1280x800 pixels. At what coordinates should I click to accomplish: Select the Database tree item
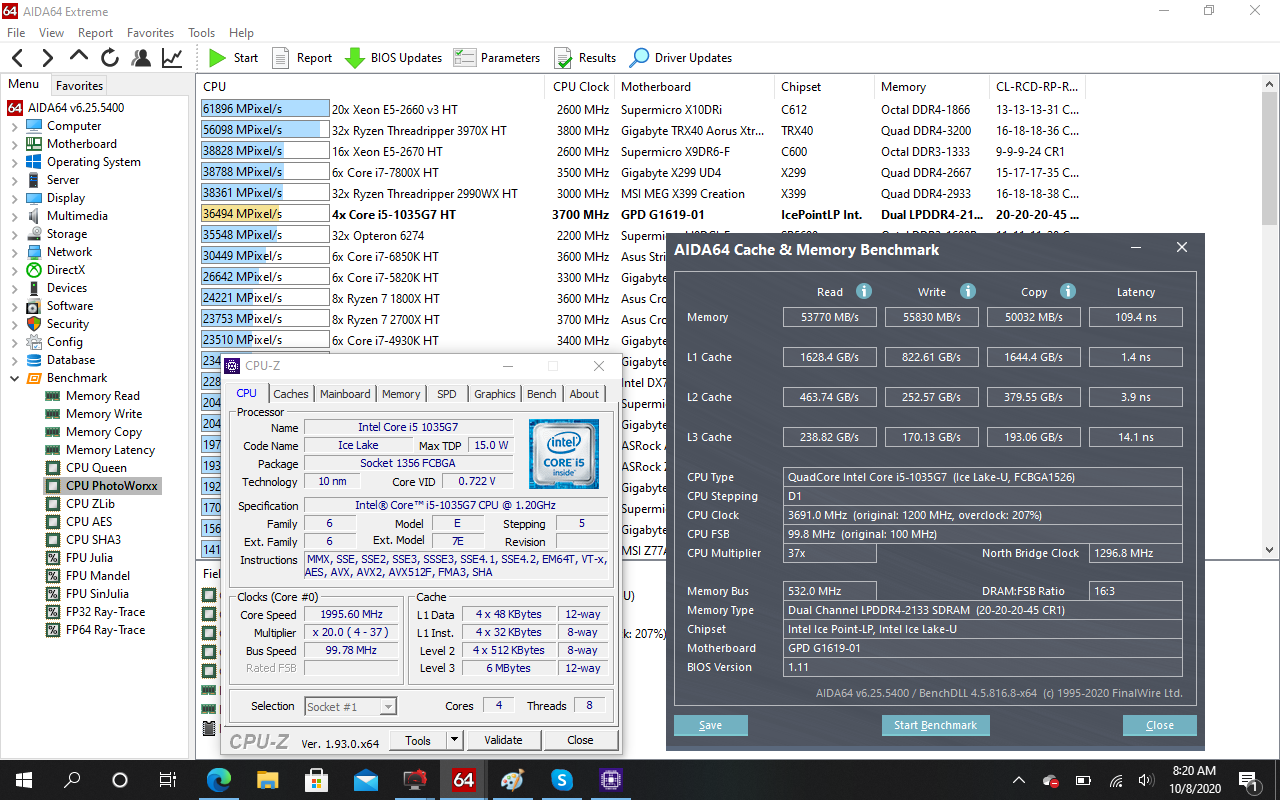click(70, 360)
